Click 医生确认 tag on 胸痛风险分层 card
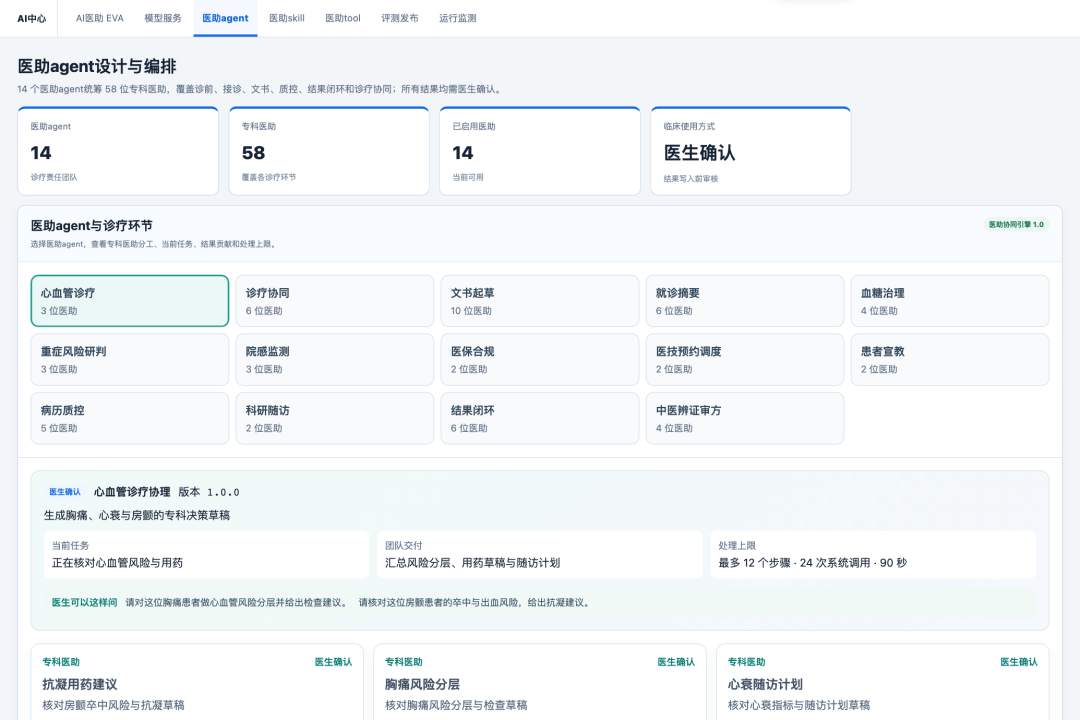 tap(676, 662)
